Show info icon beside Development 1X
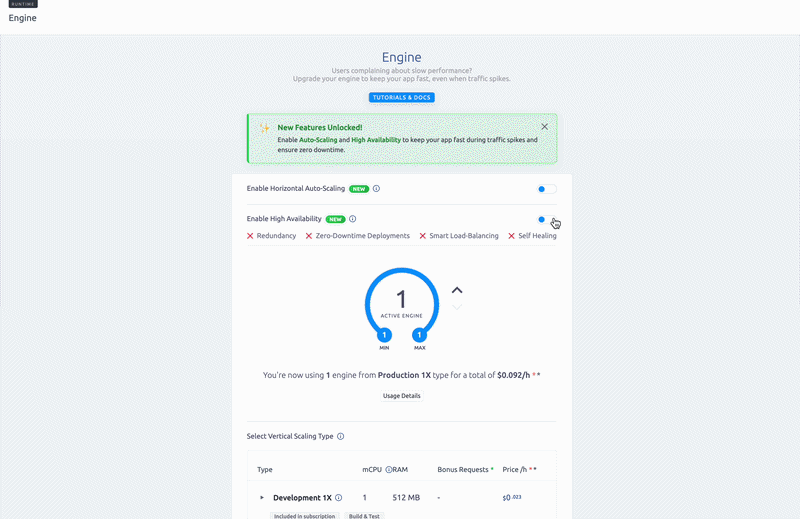 (338, 498)
